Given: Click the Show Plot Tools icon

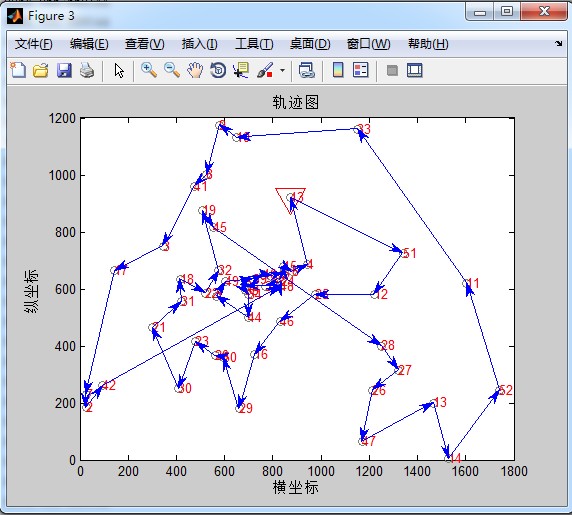Looking at the screenshot, I should tap(415, 70).
